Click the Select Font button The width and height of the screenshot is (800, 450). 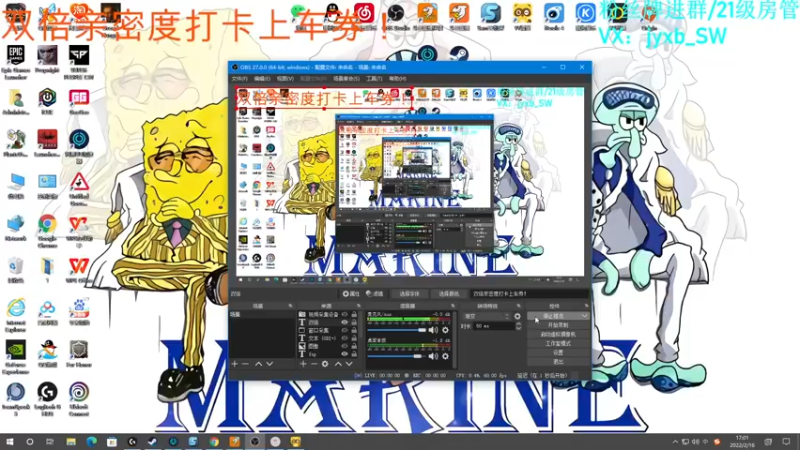pos(409,294)
